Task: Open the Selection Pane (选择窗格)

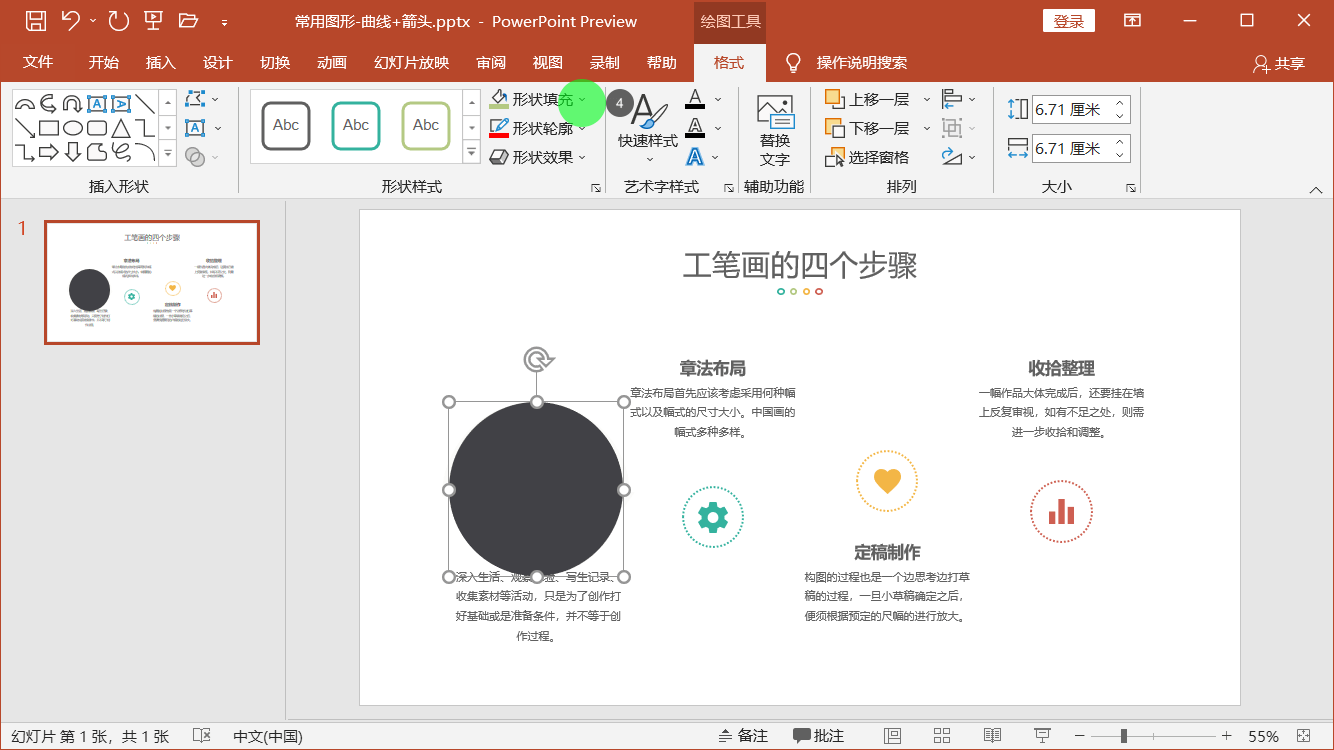Action: 868,157
